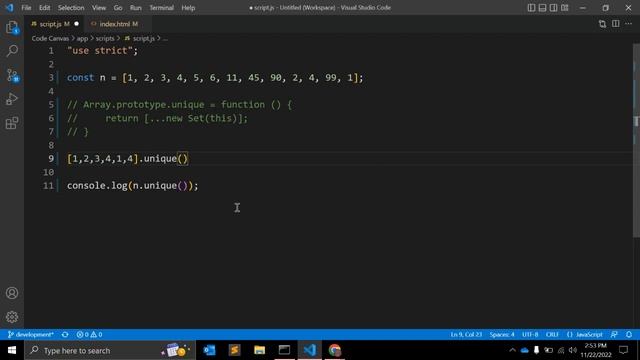Click the const n array declaration line

click(x=215, y=78)
